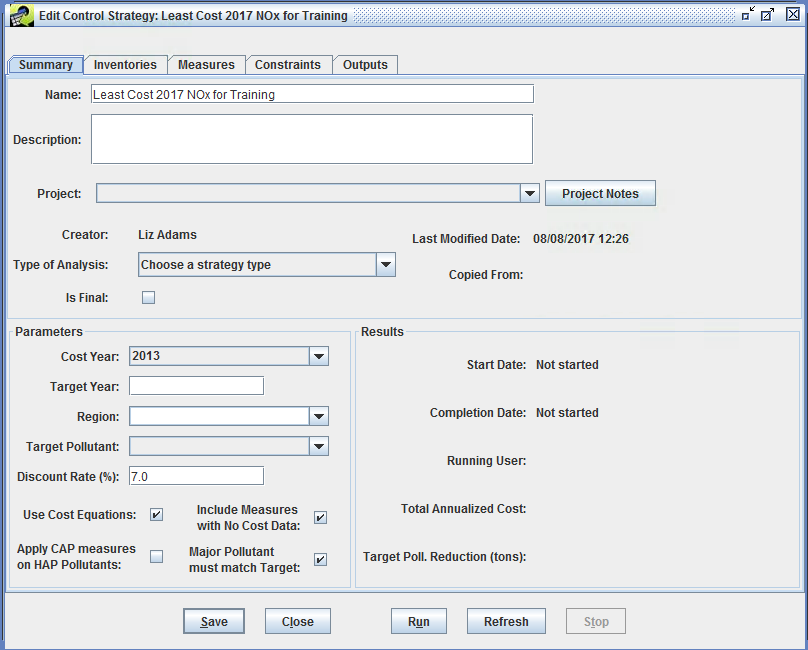Open the Target Pollutant dropdown
Screen dimensions: 808x650
[318, 446]
